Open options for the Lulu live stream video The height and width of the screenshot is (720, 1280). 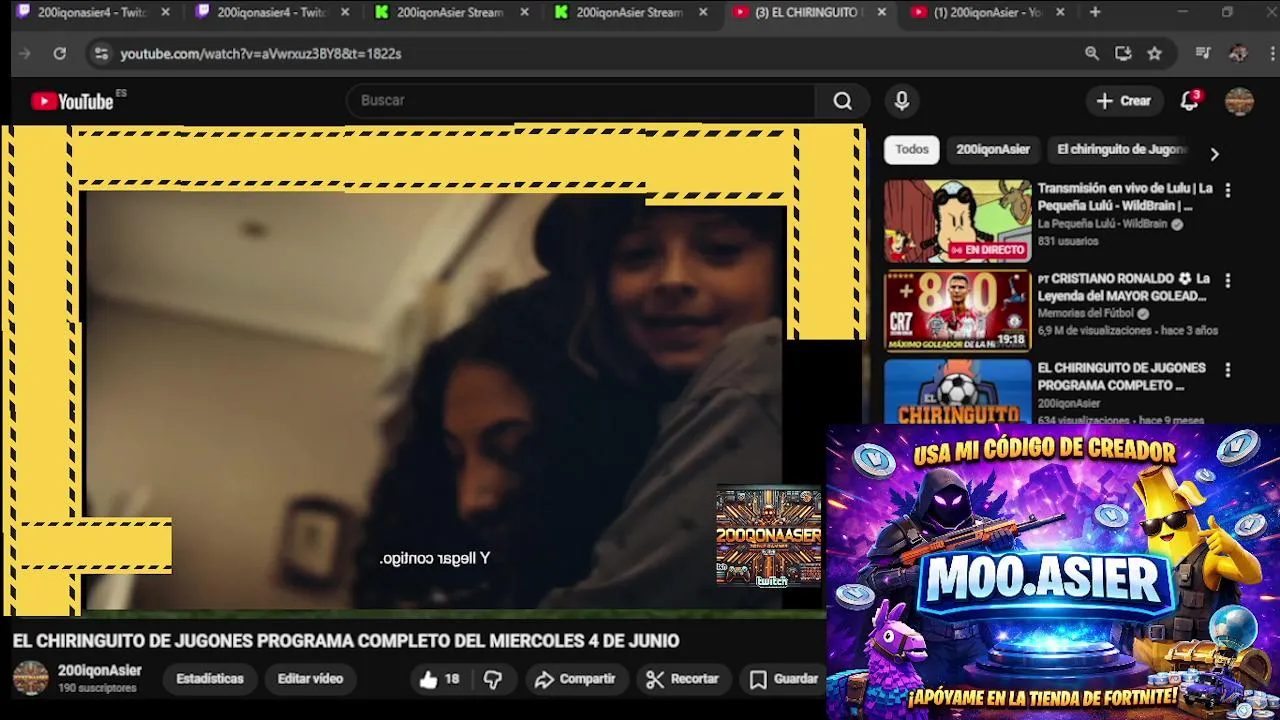1227,190
